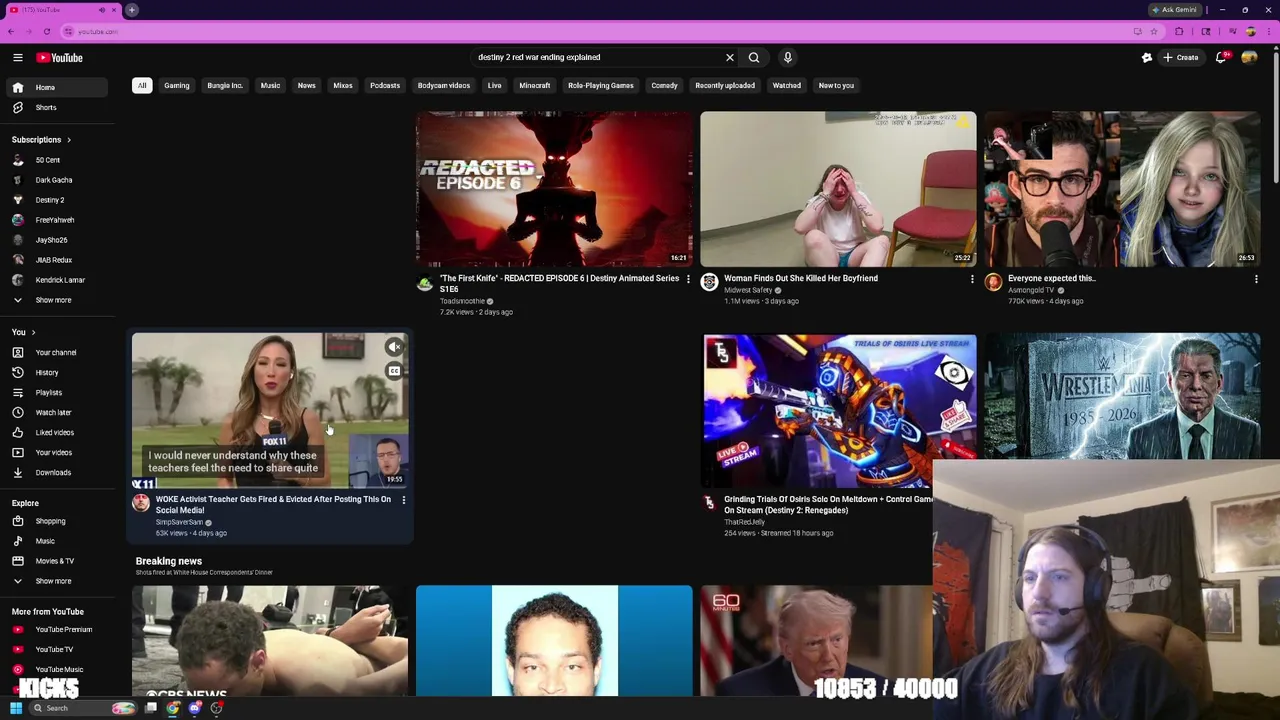This screenshot has height=720, width=1280.
Task: Open Shopping under Explore
Action: 55,521
